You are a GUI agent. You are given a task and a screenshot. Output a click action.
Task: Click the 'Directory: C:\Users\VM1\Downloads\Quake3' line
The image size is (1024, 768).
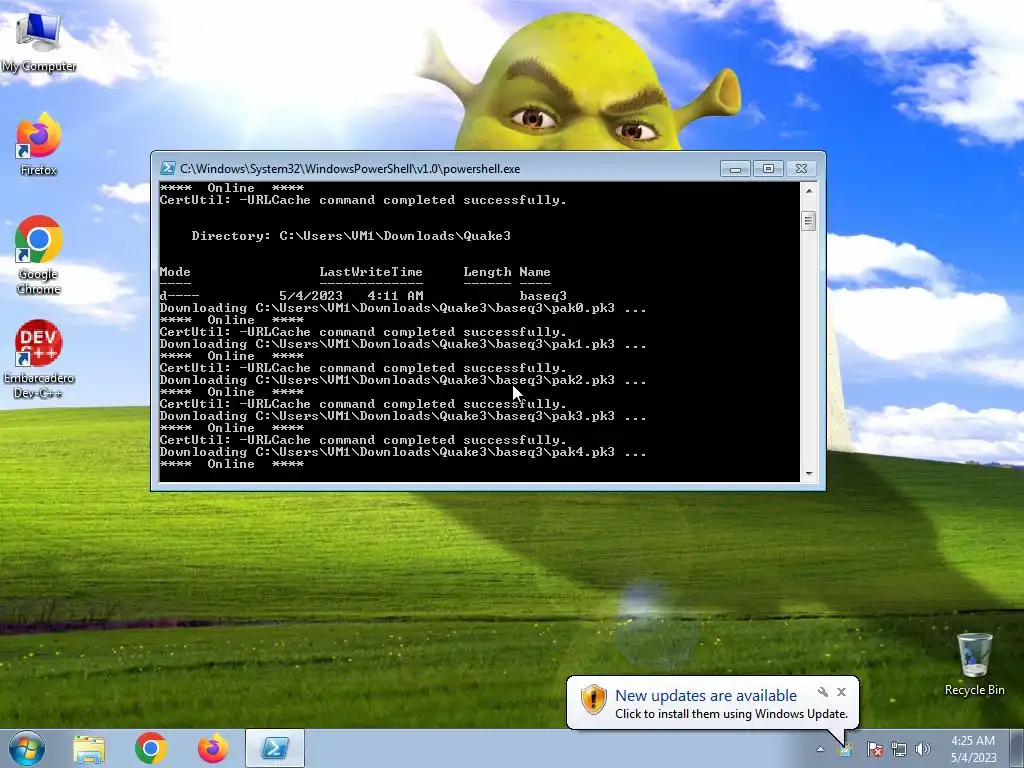351,236
